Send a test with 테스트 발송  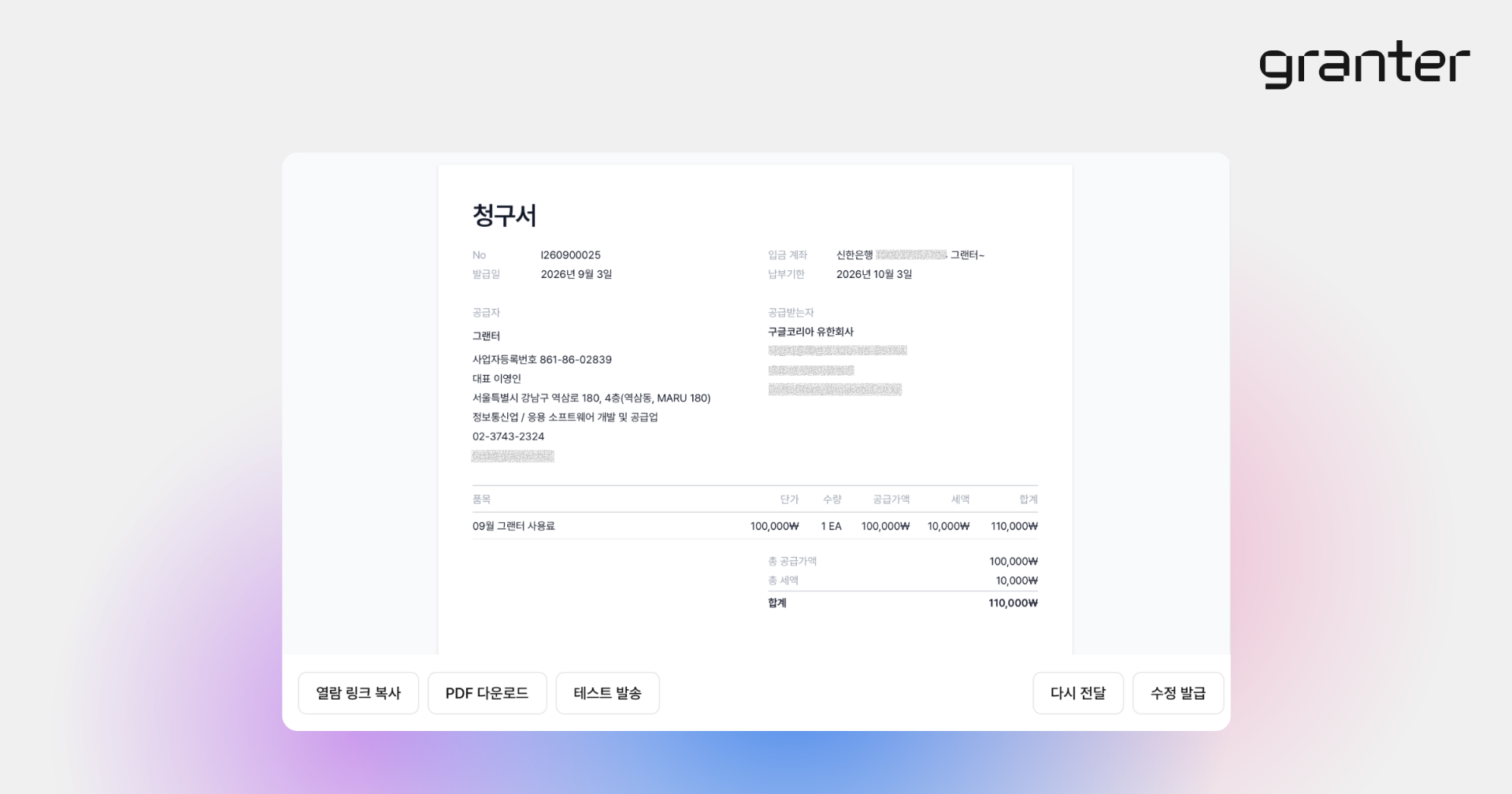pos(607,693)
